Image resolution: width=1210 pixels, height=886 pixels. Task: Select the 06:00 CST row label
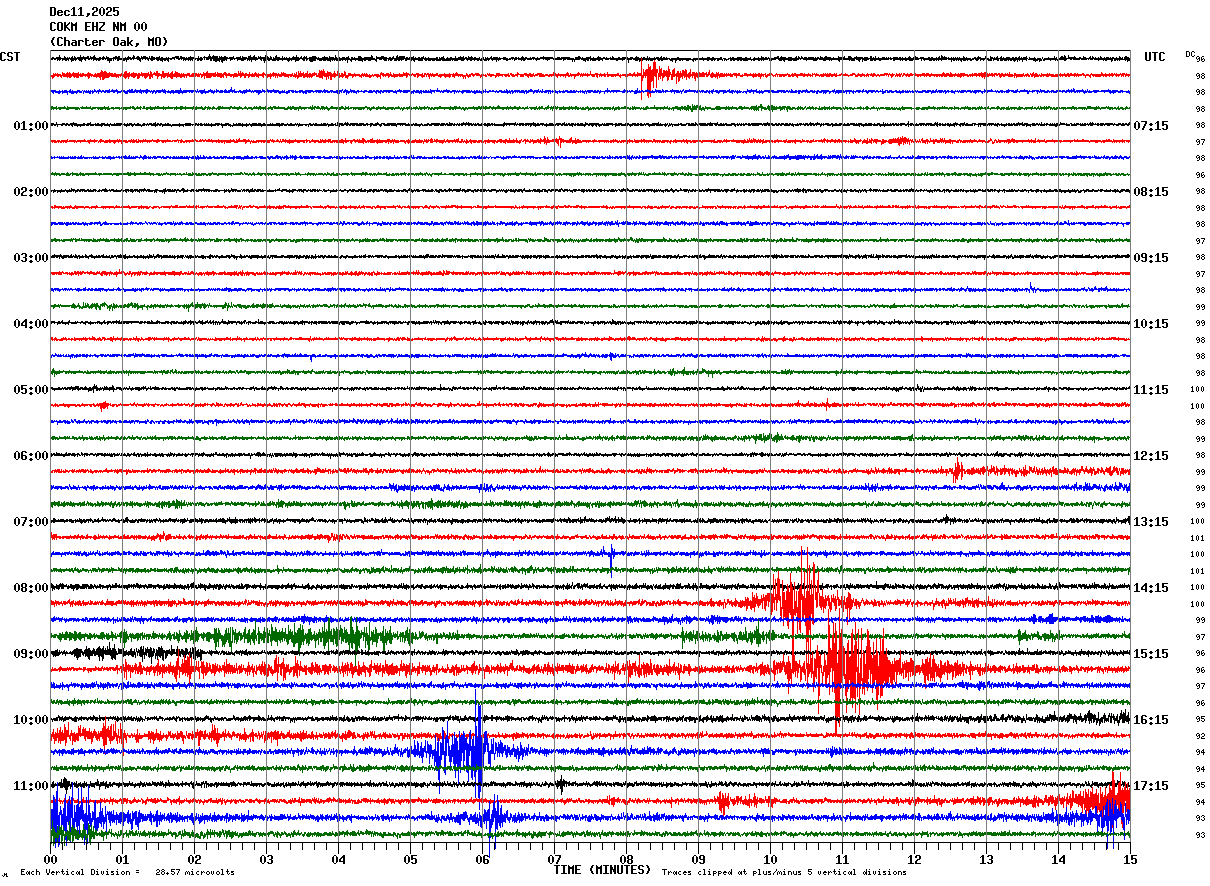tap(31, 456)
